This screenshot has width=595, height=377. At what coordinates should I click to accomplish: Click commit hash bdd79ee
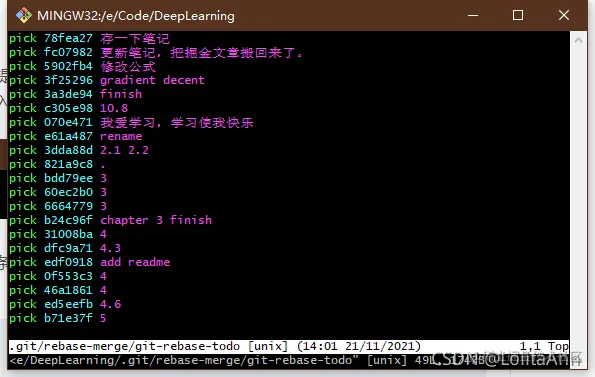tap(68, 179)
